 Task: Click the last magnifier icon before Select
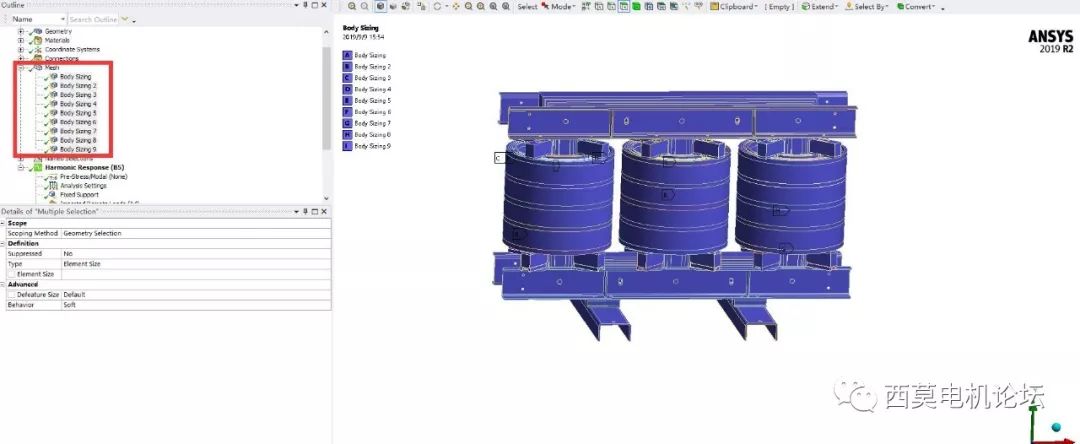[x=506, y=6]
